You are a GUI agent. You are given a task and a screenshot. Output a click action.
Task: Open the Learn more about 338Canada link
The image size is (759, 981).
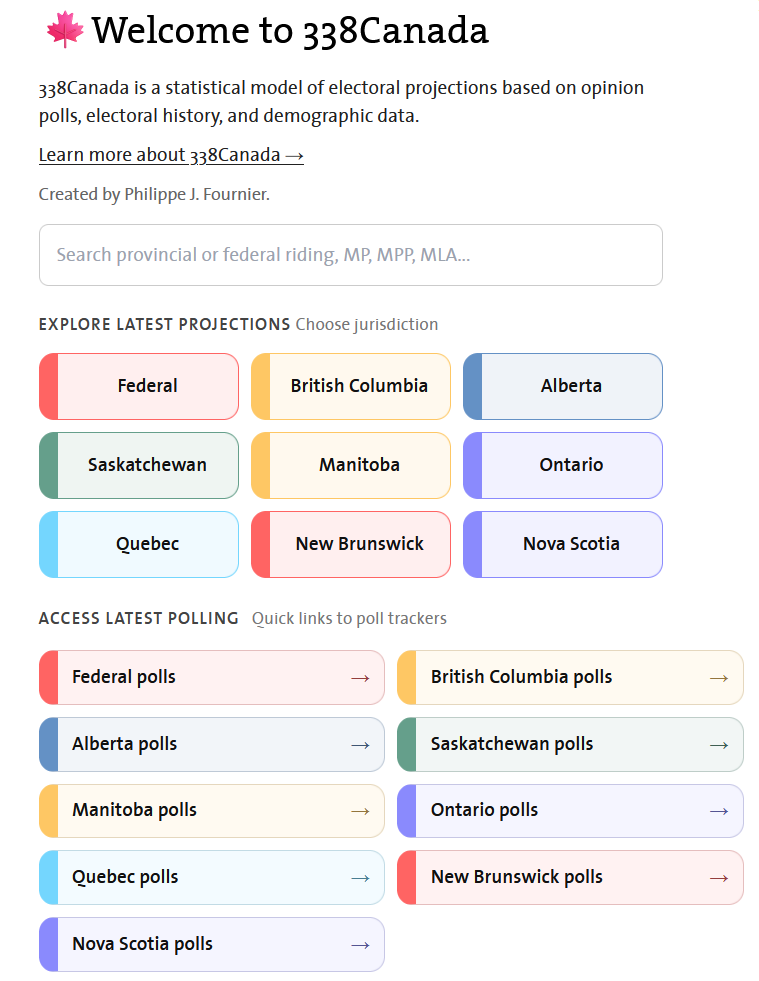coord(171,155)
